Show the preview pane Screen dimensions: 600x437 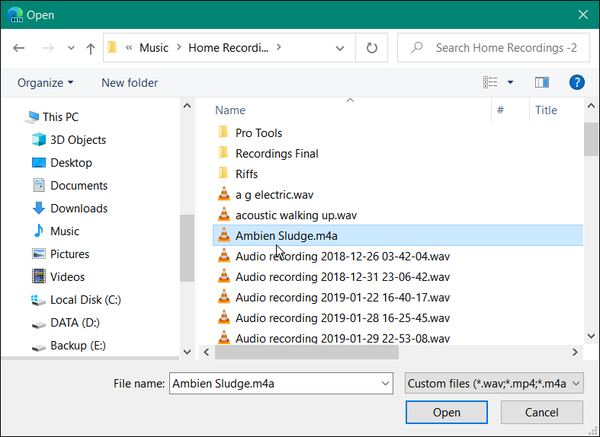pyautogui.click(x=541, y=82)
